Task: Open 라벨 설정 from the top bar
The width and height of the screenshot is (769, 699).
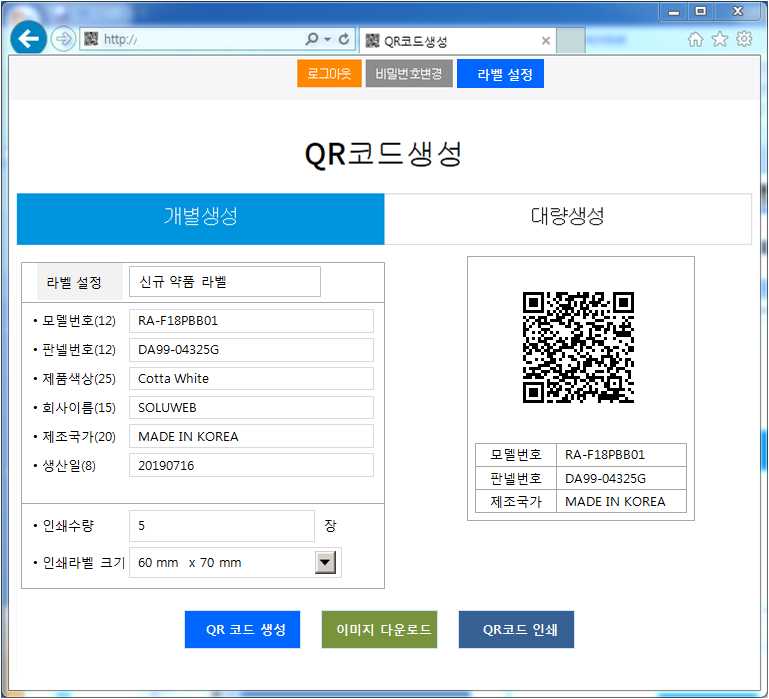Action: tap(500, 74)
